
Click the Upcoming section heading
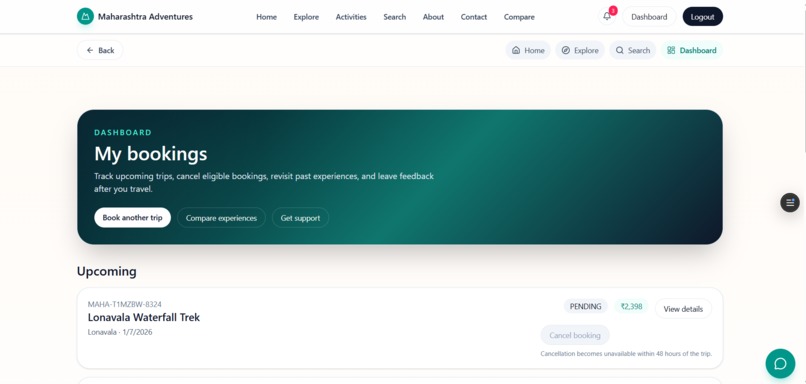107,271
